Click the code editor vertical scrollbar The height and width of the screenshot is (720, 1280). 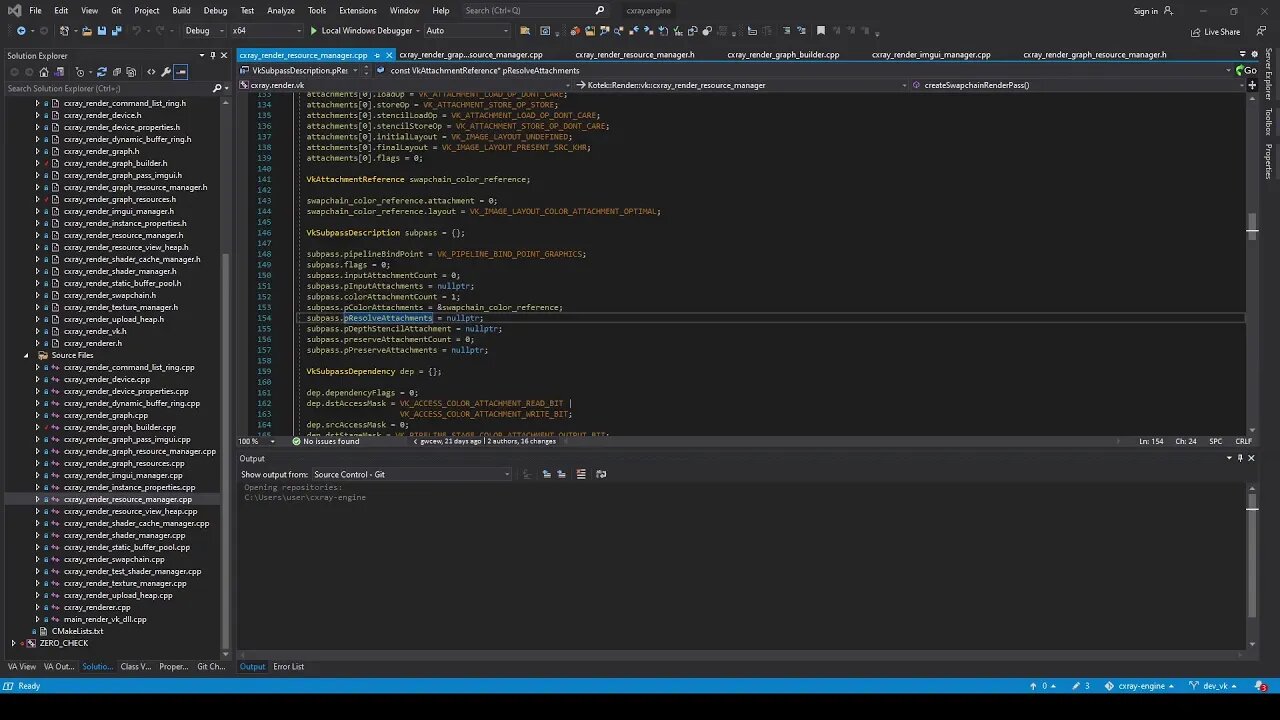click(1252, 262)
